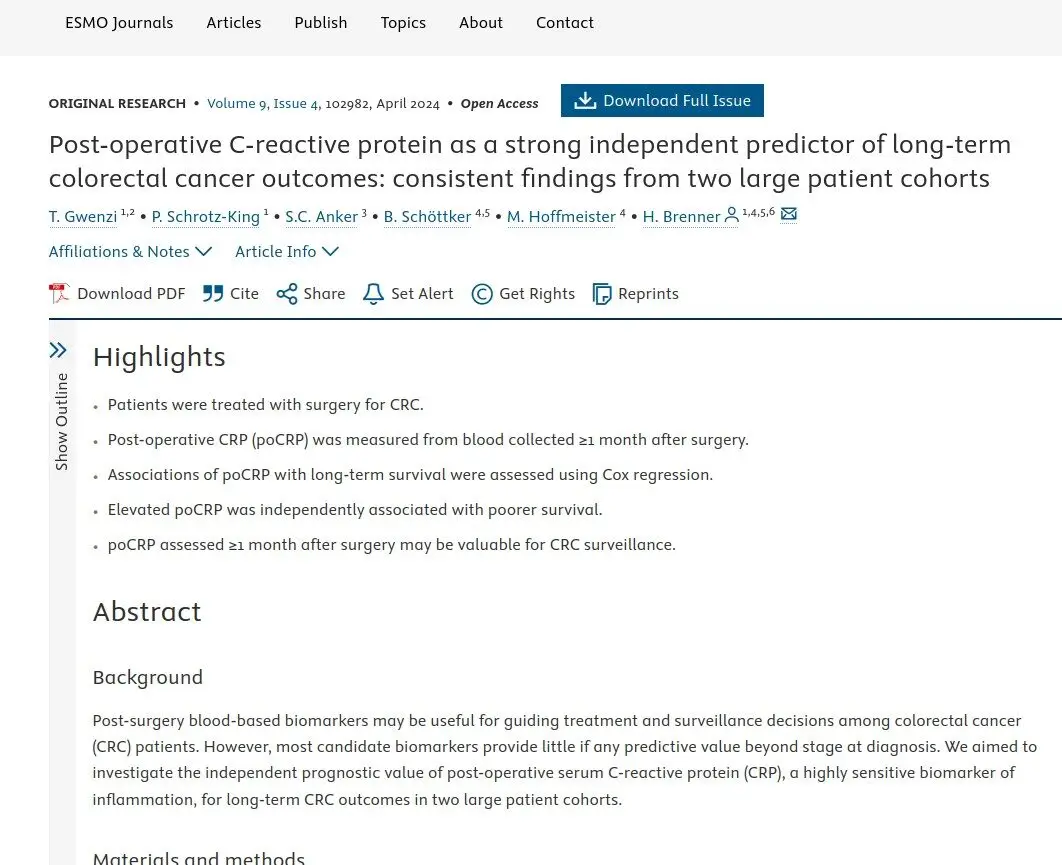Expand the Show Outline double-arrow panel

(58, 350)
